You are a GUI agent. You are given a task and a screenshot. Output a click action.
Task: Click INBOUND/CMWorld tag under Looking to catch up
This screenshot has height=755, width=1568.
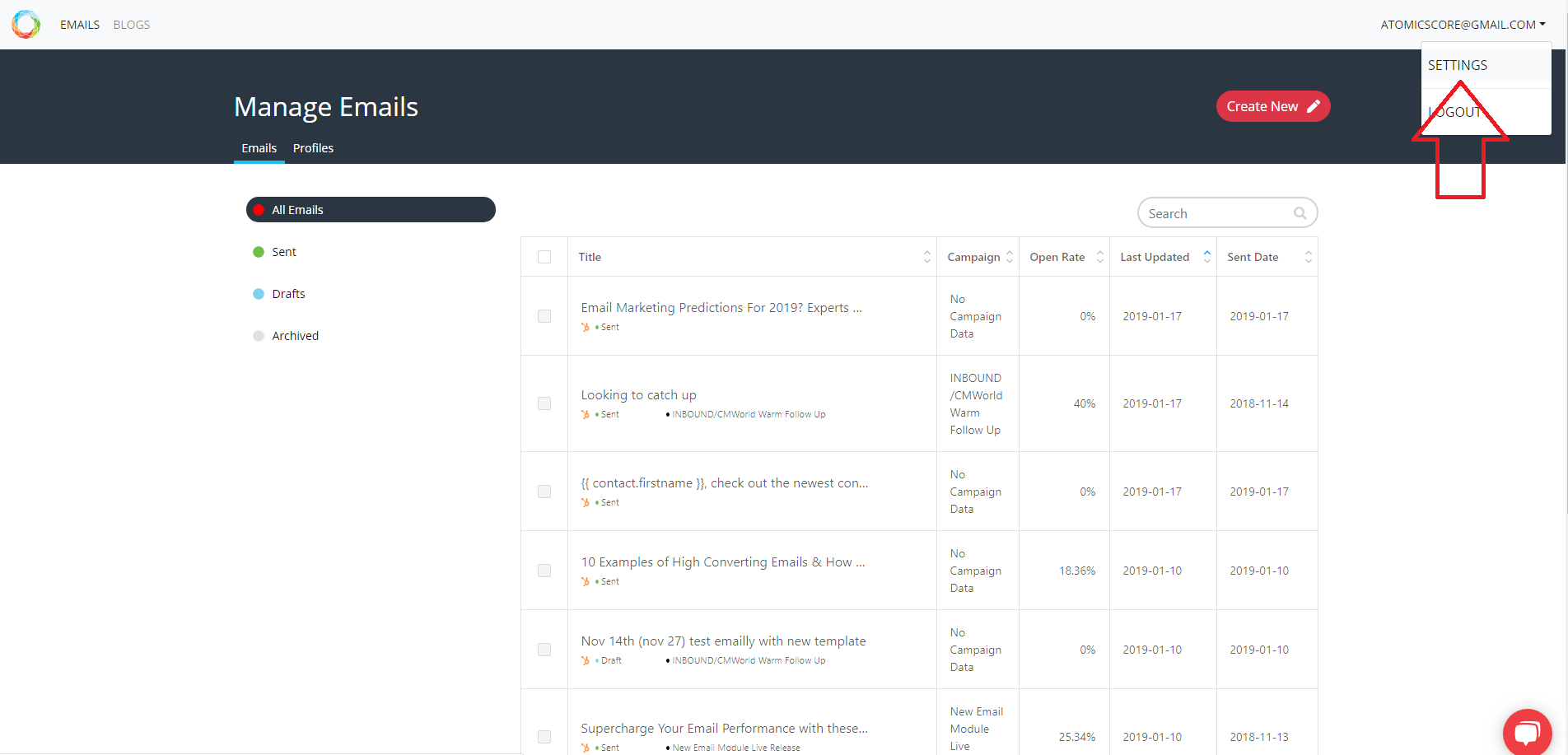(745, 414)
